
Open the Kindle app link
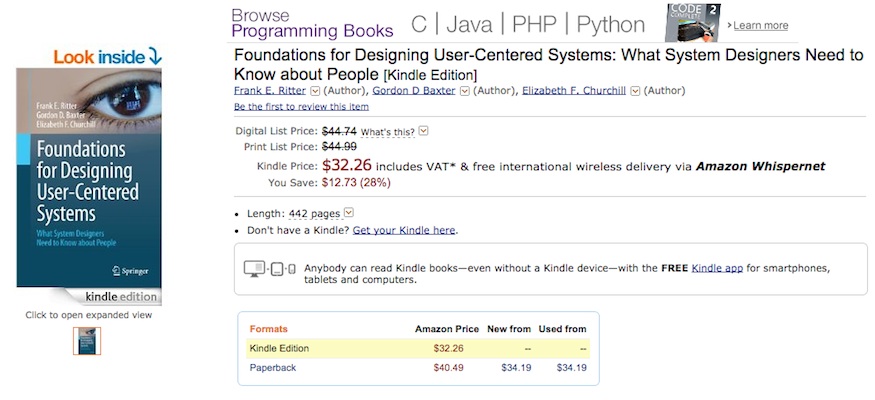(717, 268)
